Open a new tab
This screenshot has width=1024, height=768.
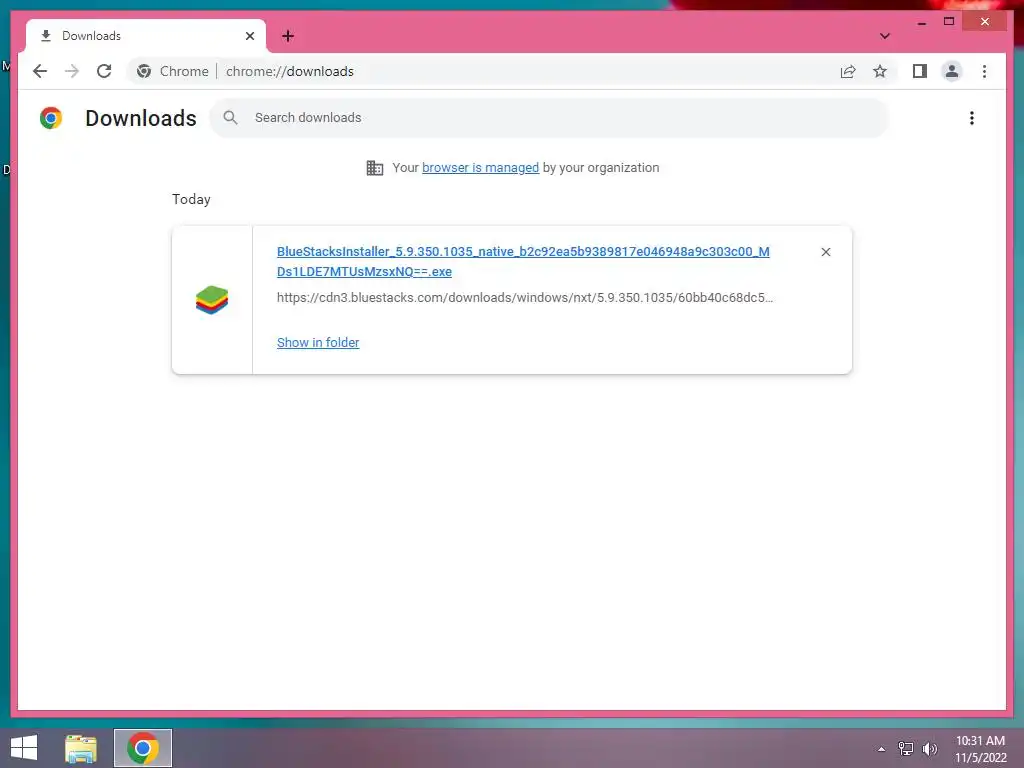pyautogui.click(x=288, y=36)
